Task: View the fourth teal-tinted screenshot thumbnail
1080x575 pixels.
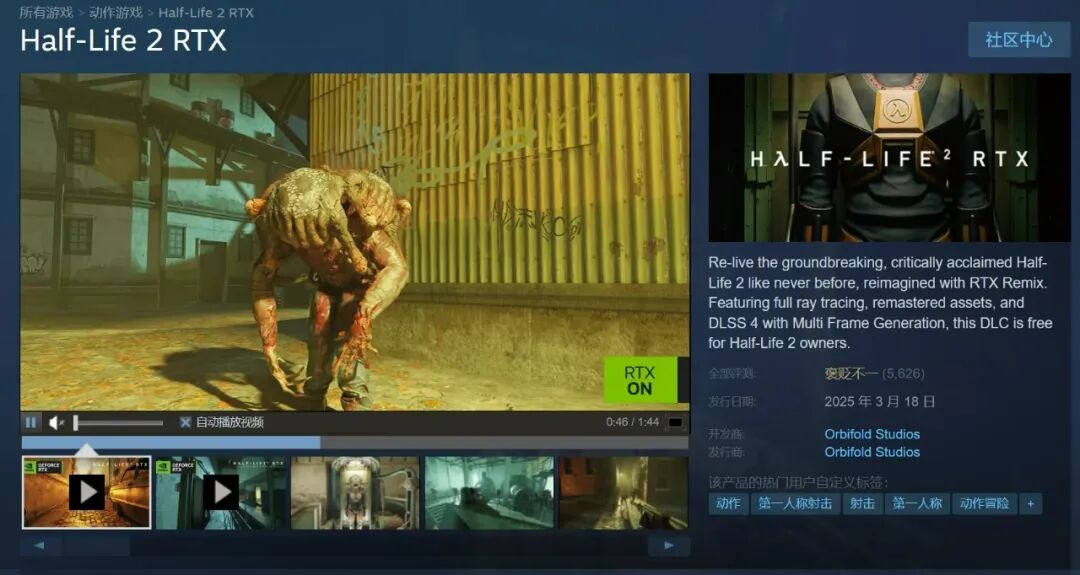Action: 489,492
